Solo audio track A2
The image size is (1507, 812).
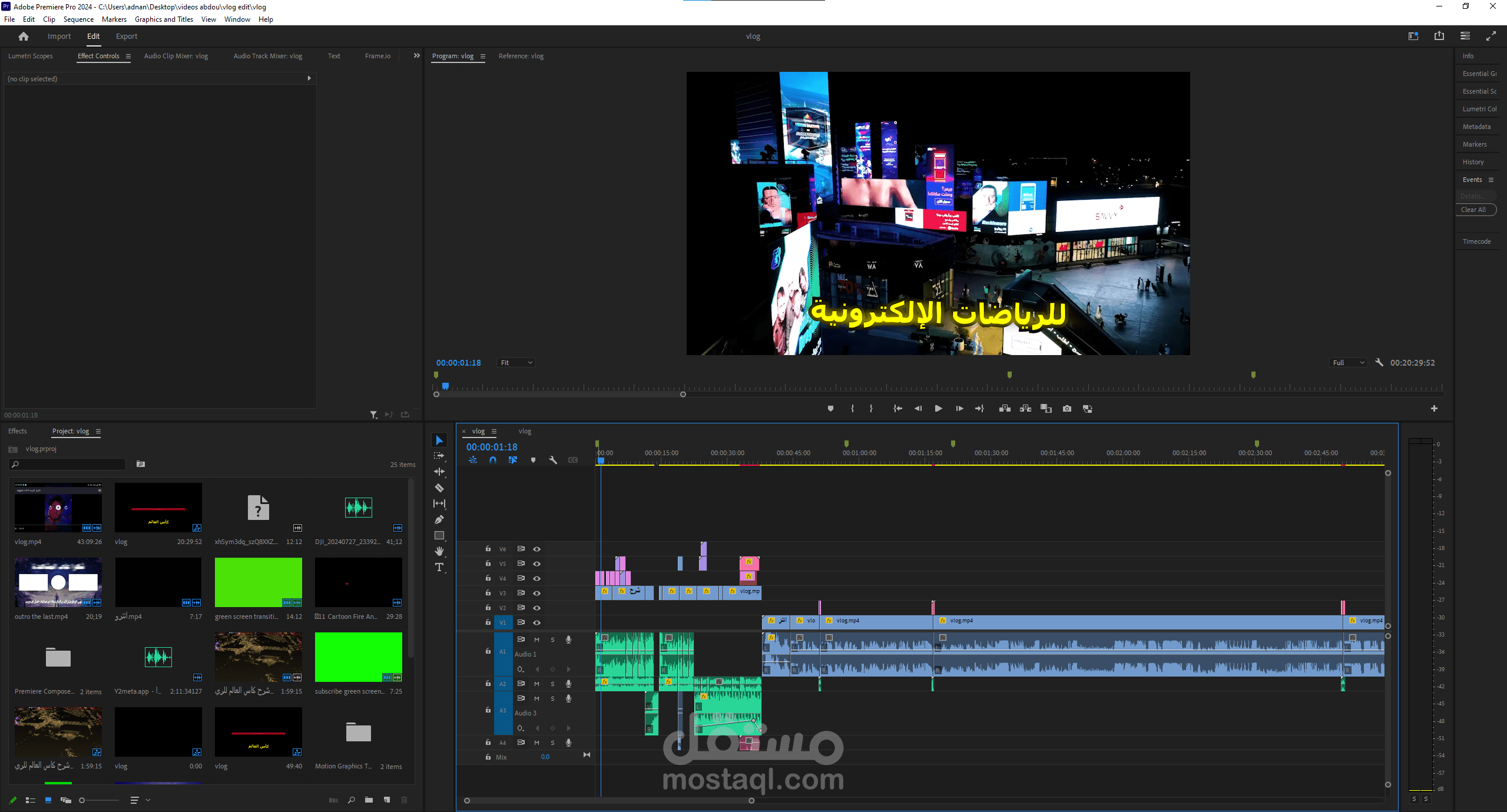[x=552, y=684]
